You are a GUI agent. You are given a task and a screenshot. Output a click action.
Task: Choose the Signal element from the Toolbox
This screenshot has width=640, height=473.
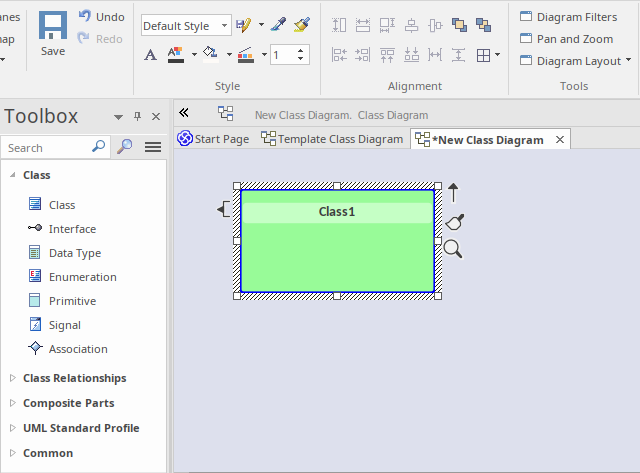pyautogui.click(x=64, y=325)
